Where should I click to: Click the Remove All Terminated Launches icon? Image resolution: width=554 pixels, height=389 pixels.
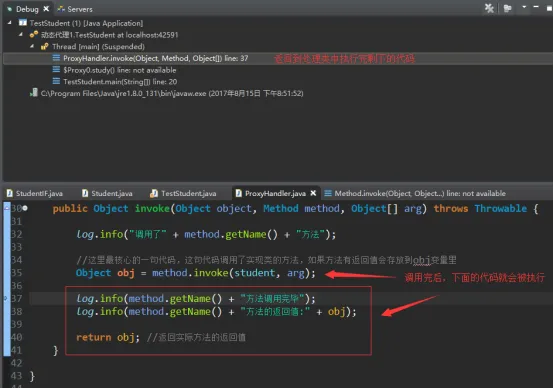coord(489,8)
